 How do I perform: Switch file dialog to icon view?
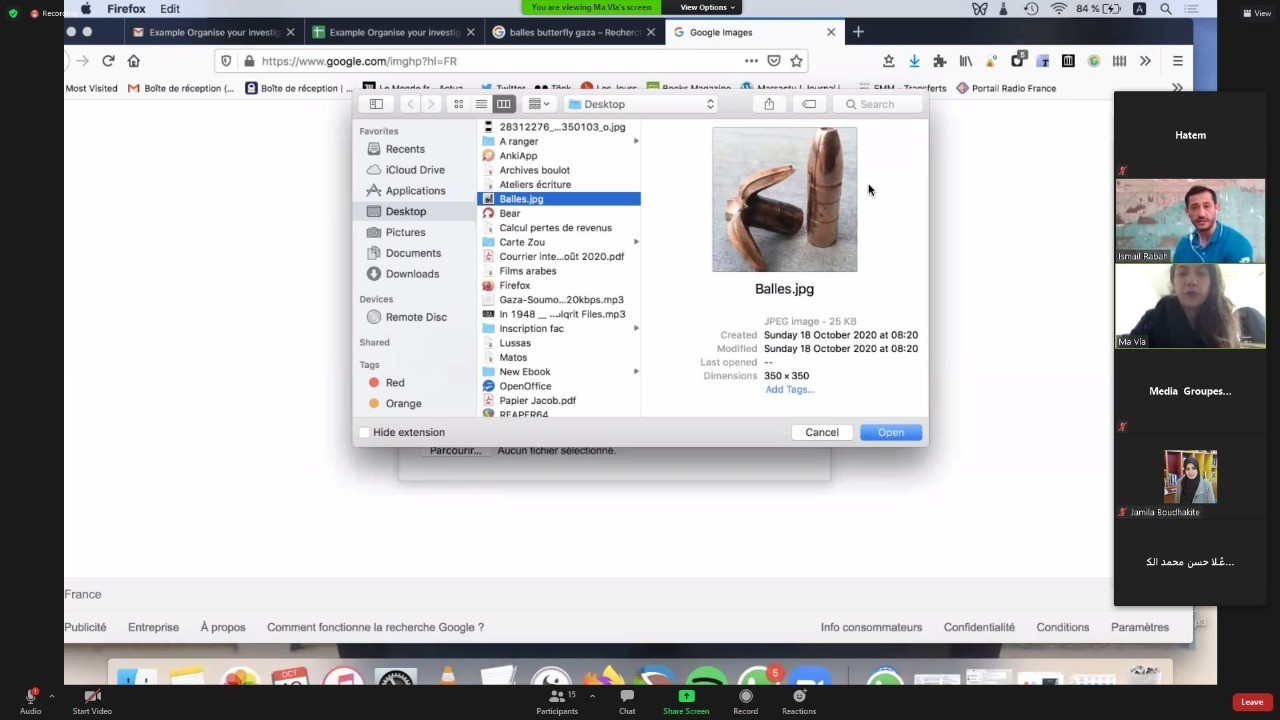point(459,104)
